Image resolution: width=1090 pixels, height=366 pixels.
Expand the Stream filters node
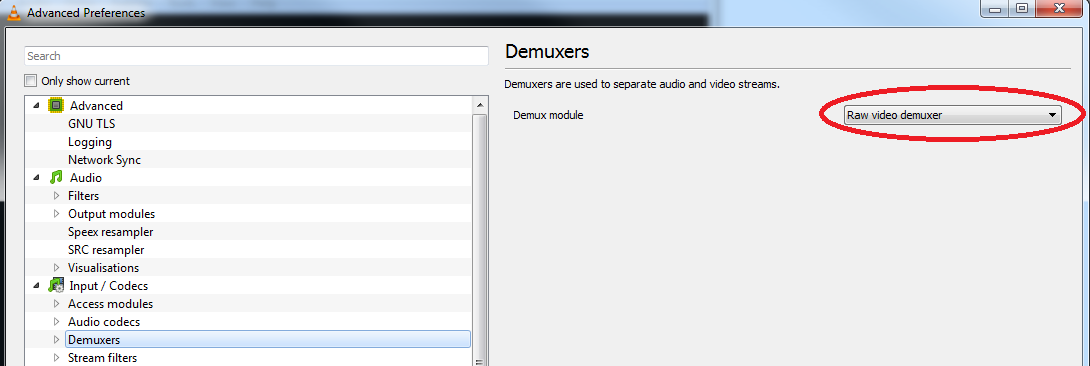pyautogui.click(x=56, y=358)
